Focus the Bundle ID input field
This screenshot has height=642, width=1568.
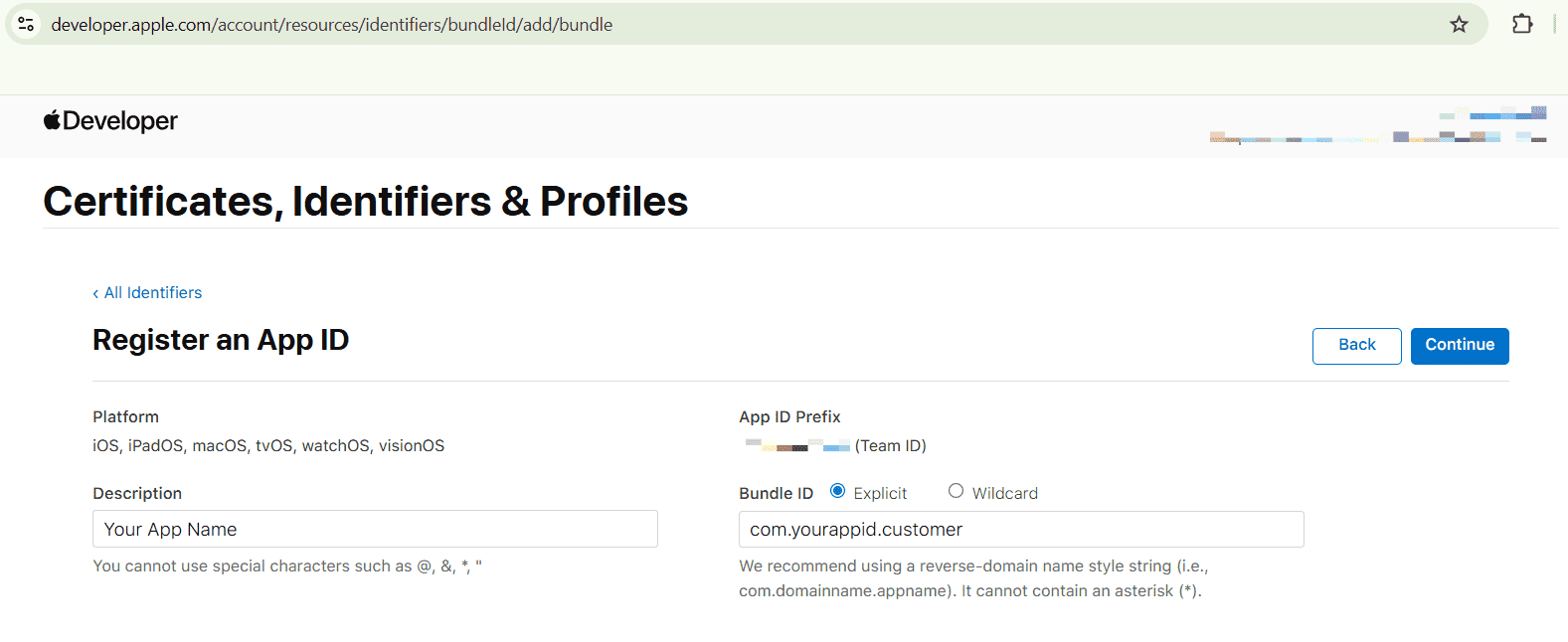click(1021, 530)
